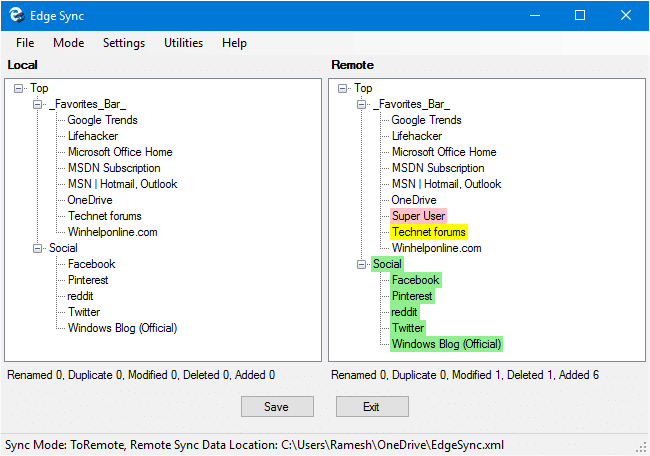Click Local change summary ending 'Added 0'

(x=141, y=375)
